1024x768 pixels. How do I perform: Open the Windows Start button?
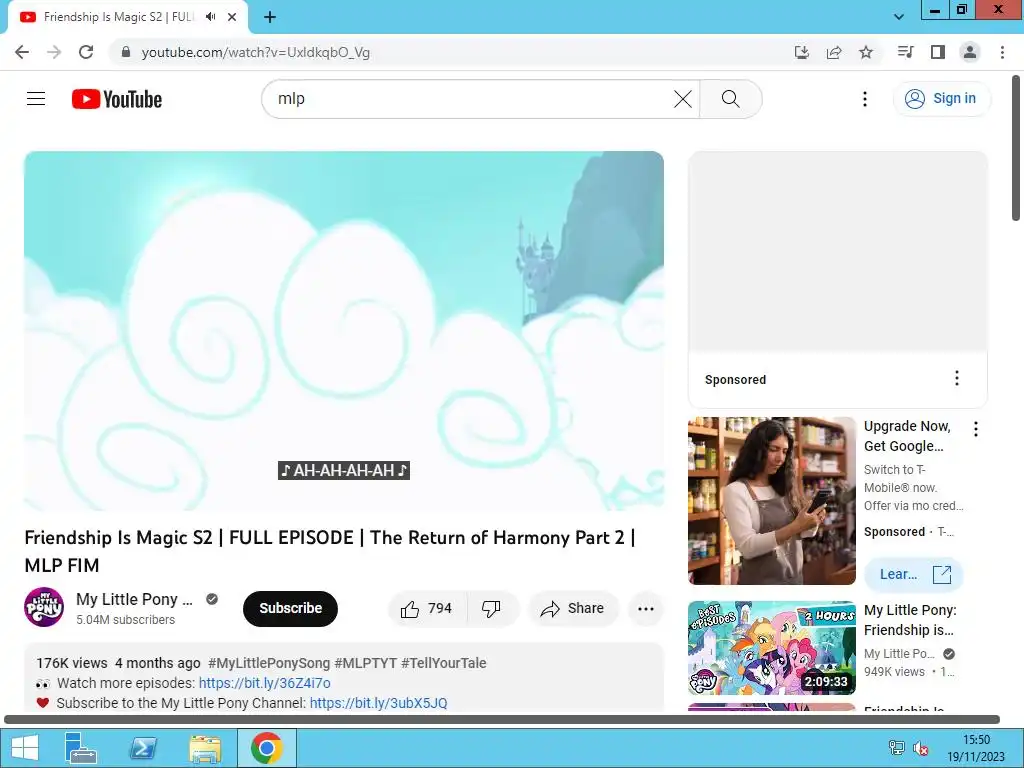24,748
